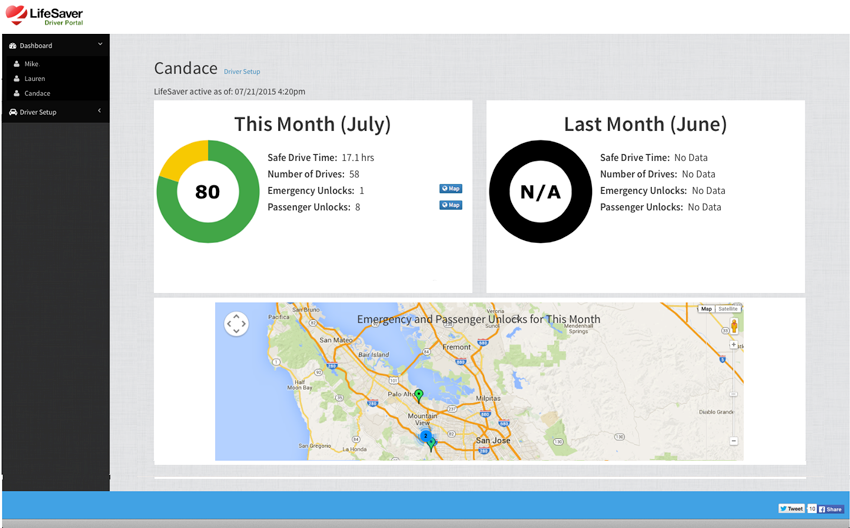
Task: Switch map to Satellite view
Action: point(728,308)
